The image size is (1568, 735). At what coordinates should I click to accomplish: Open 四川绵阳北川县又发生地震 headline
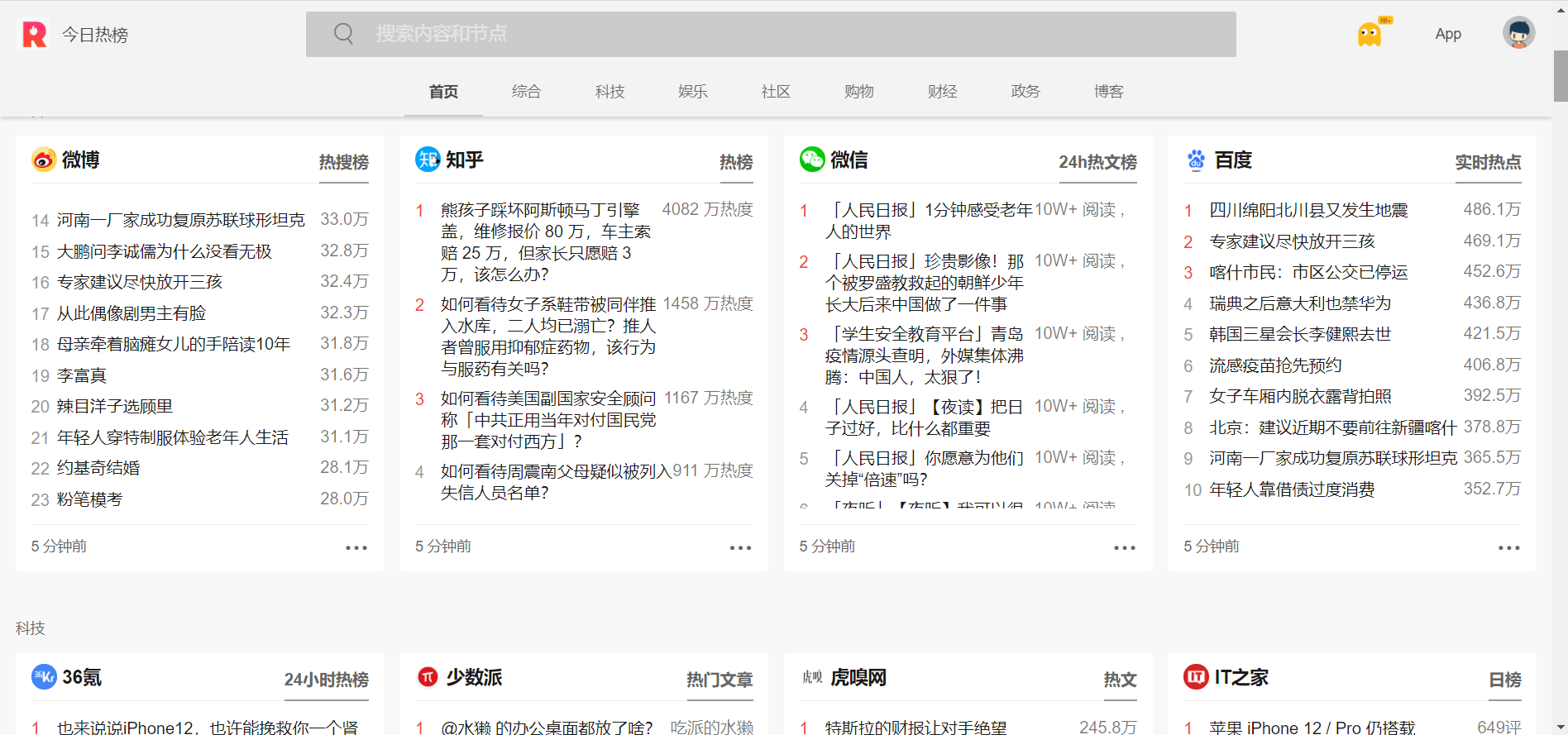[1308, 210]
